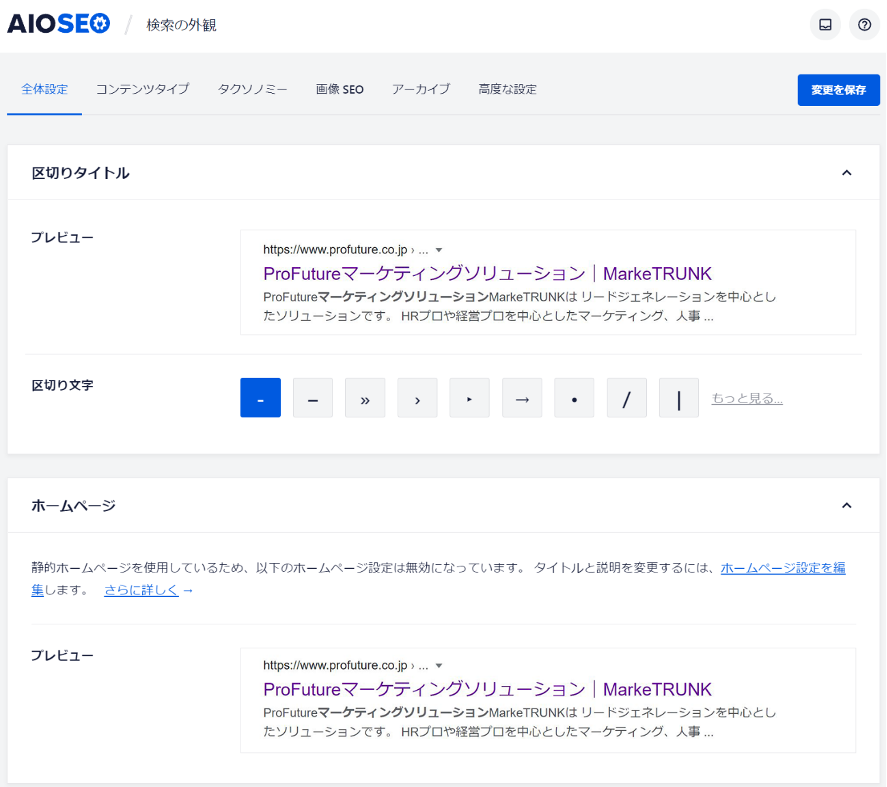887x787 pixels.
Task: Switch to the コンテンツタイプ tab
Action: click(x=142, y=89)
